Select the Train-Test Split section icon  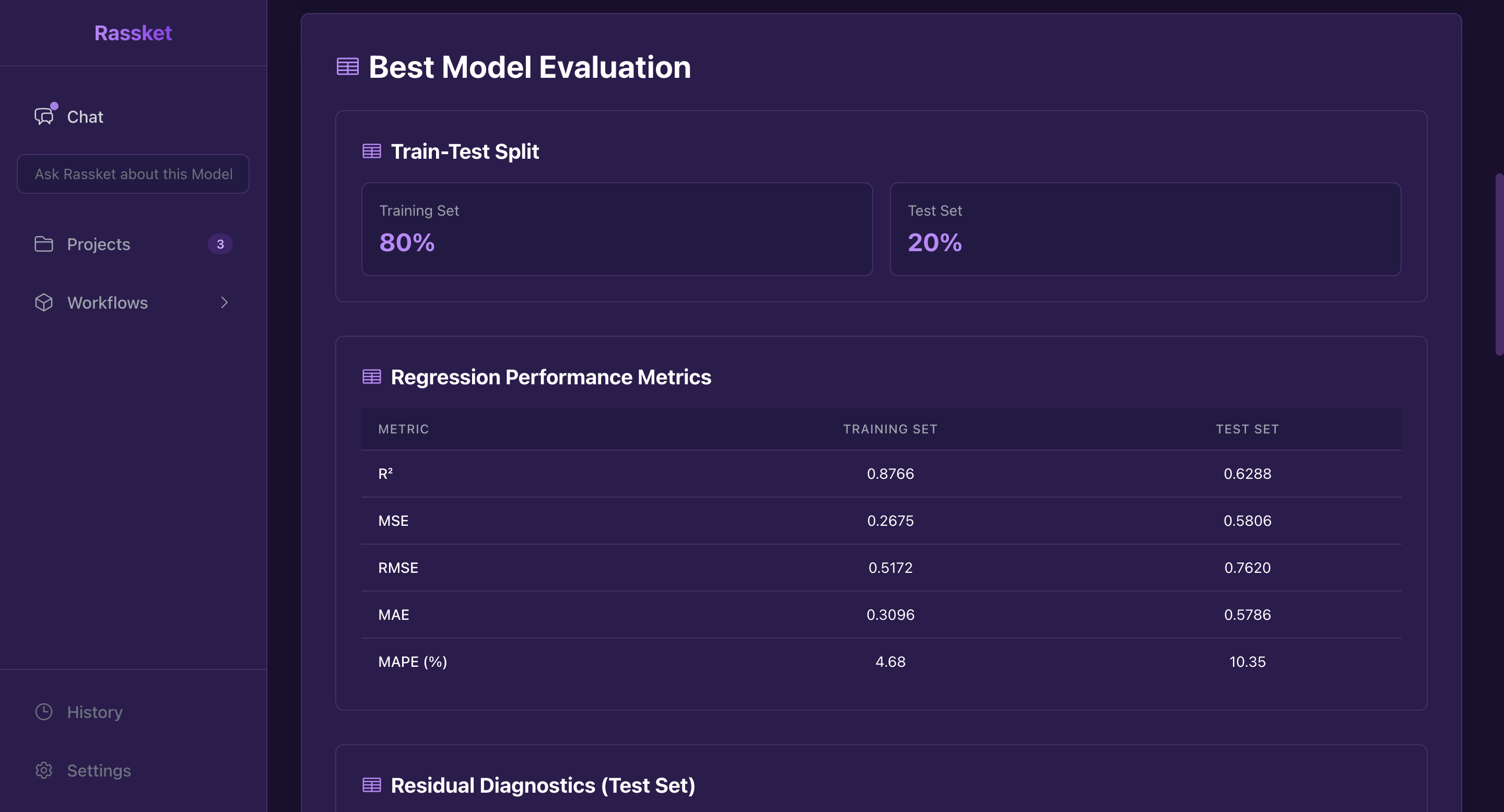click(x=372, y=150)
